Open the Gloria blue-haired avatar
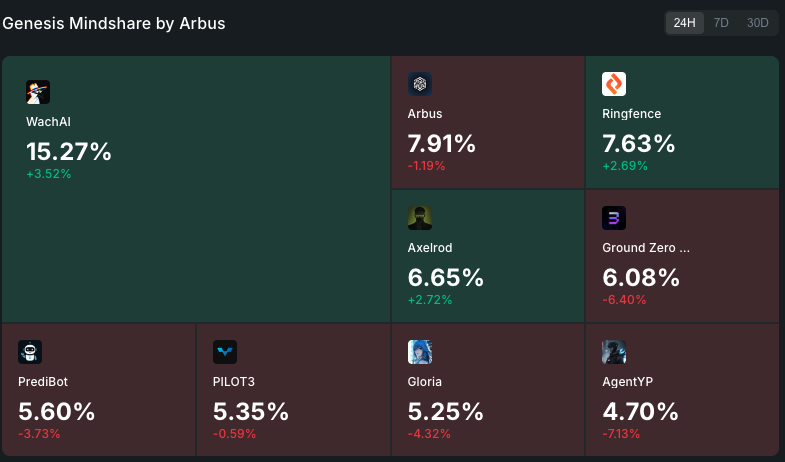785x462 pixels. [x=420, y=352]
